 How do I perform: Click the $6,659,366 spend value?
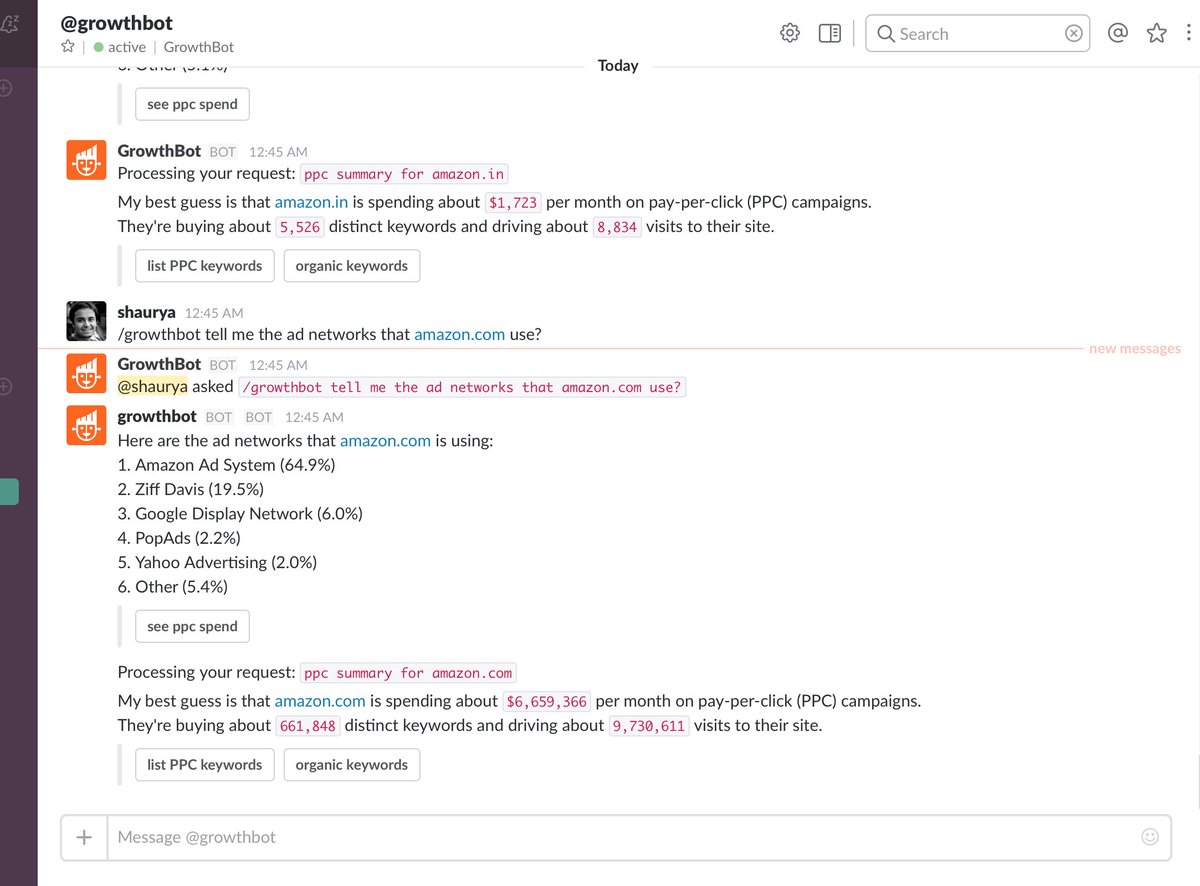(547, 701)
